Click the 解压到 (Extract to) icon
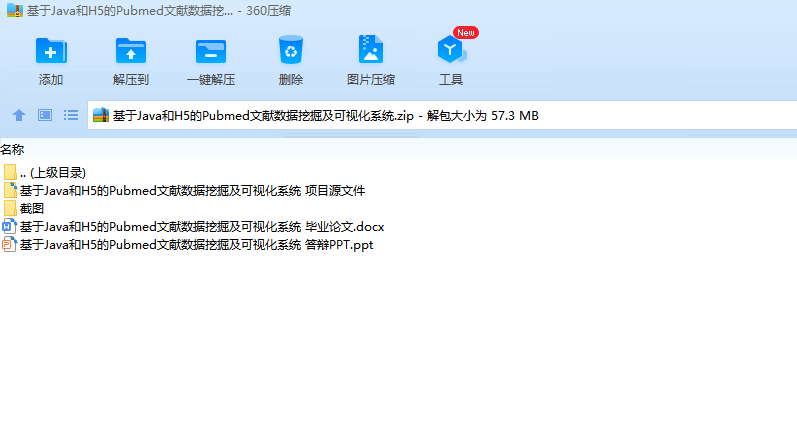Image resolution: width=797 pixels, height=425 pixels. 131,51
